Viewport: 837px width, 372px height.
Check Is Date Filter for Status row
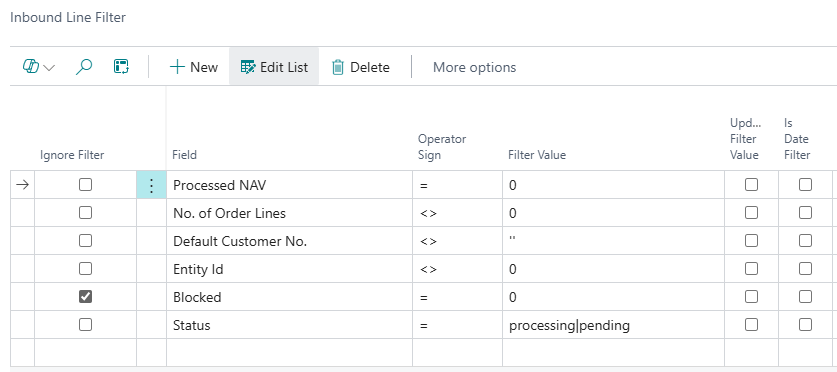click(x=805, y=324)
